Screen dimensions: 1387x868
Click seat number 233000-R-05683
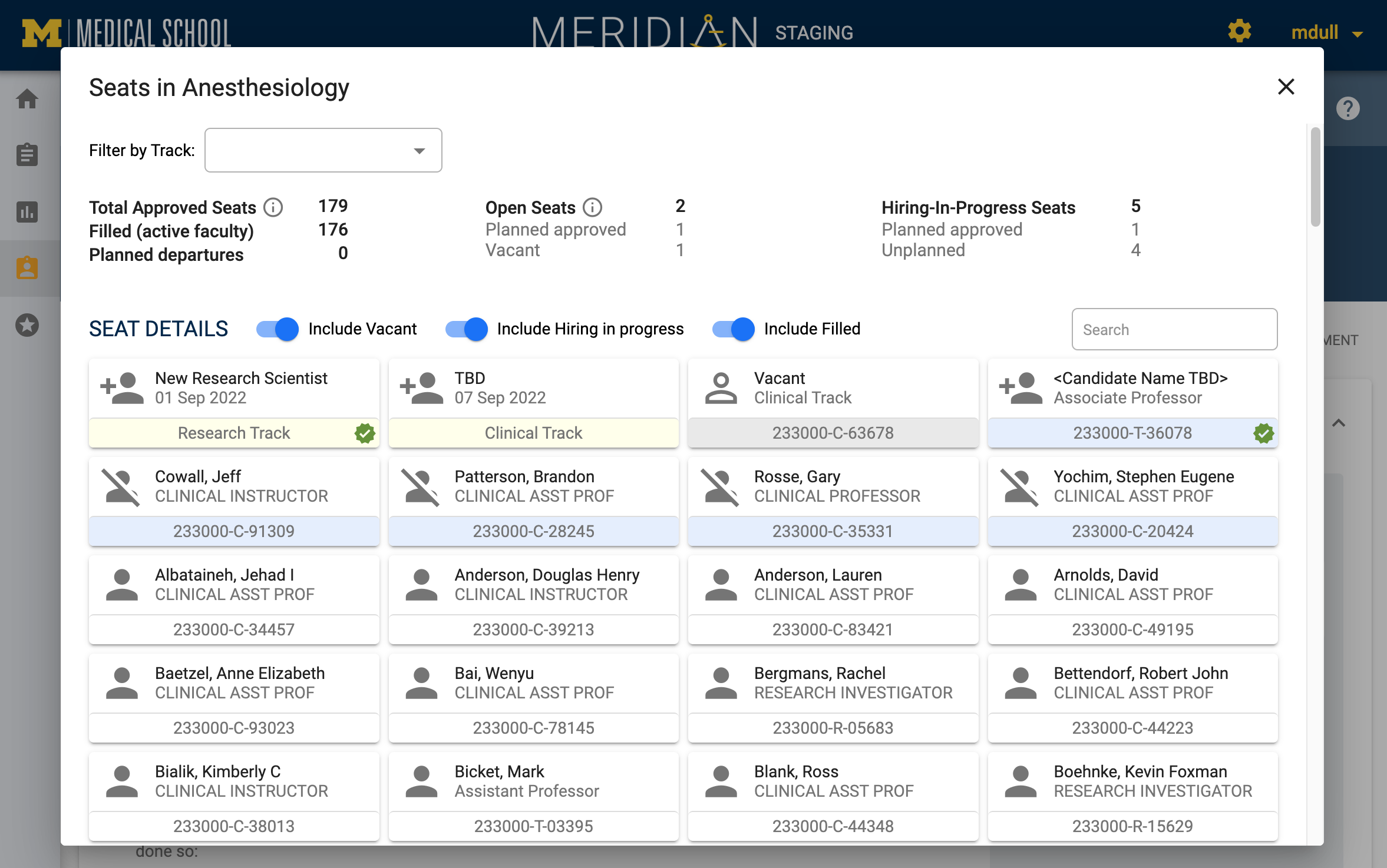click(x=833, y=728)
